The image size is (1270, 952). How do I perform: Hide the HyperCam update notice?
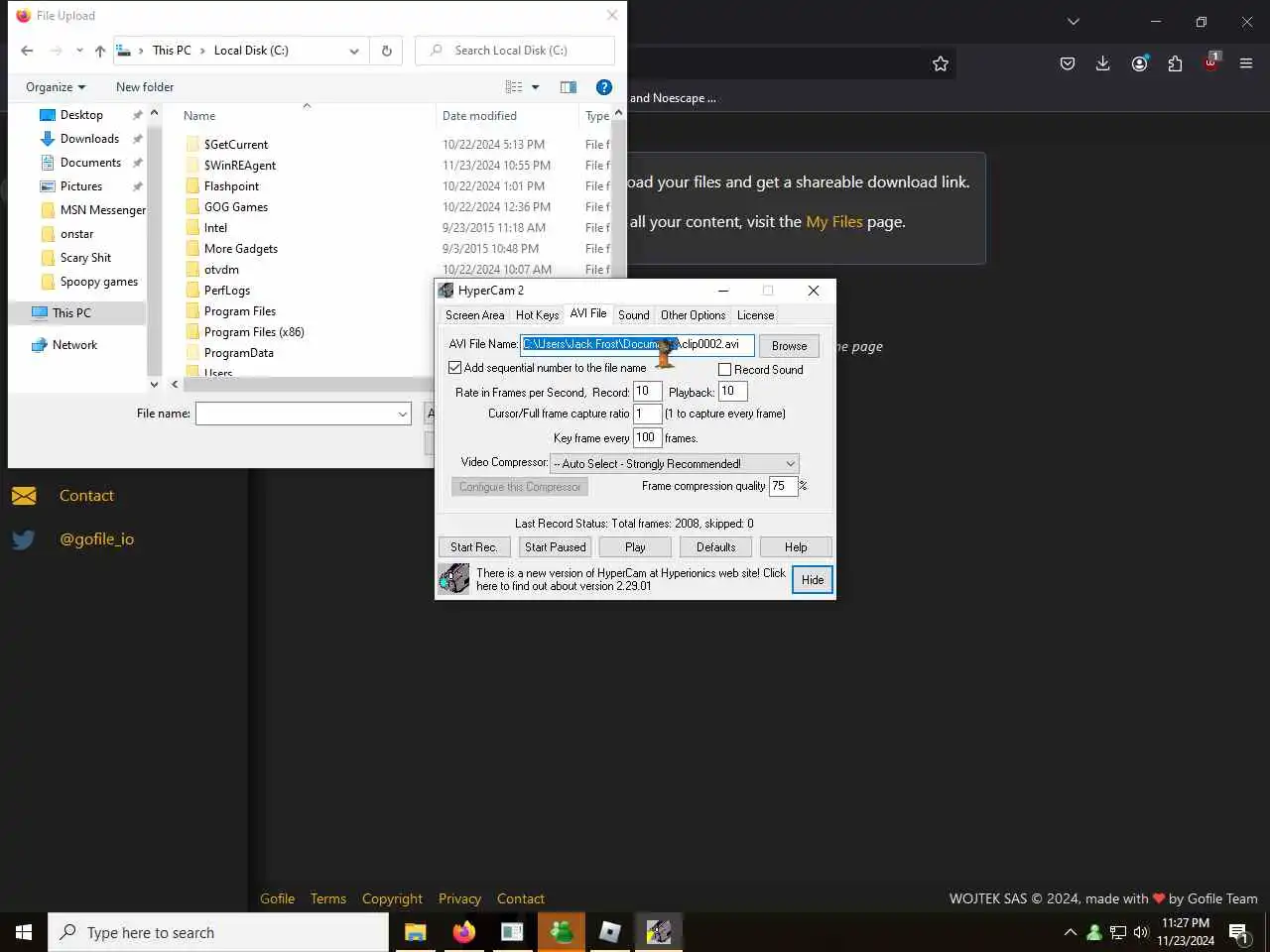(813, 580)
